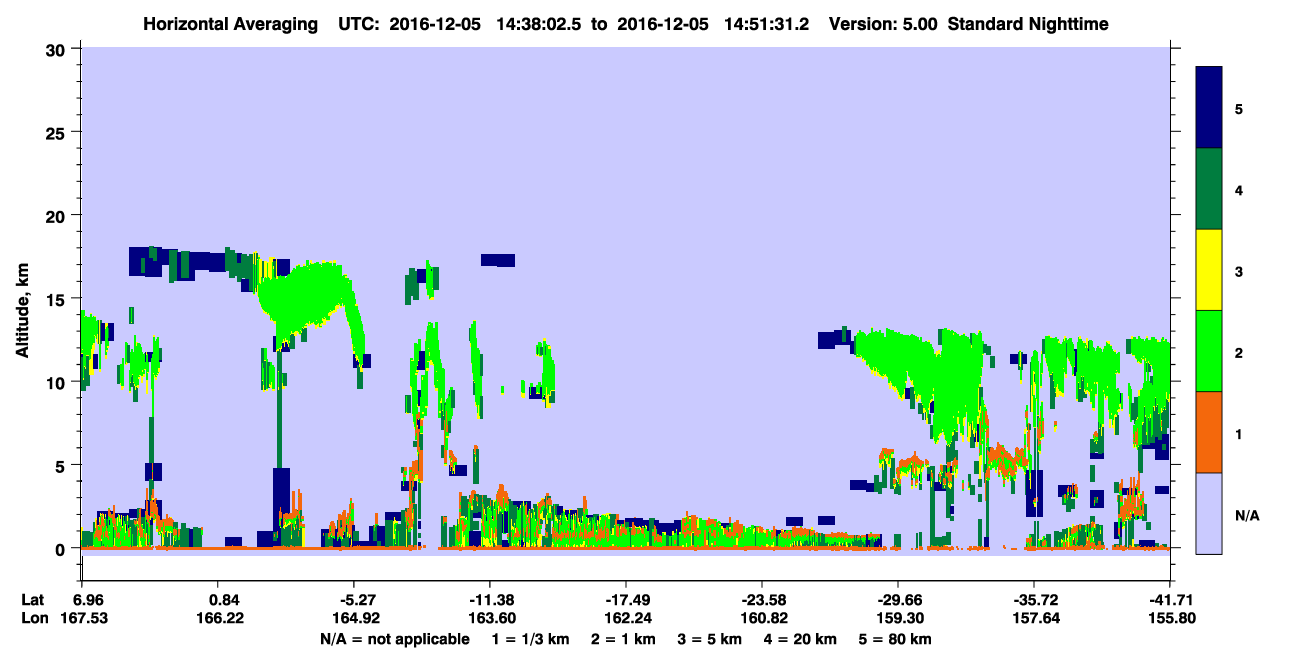Click the colorbar label '1'
1300x667 pixels.
1239,433
